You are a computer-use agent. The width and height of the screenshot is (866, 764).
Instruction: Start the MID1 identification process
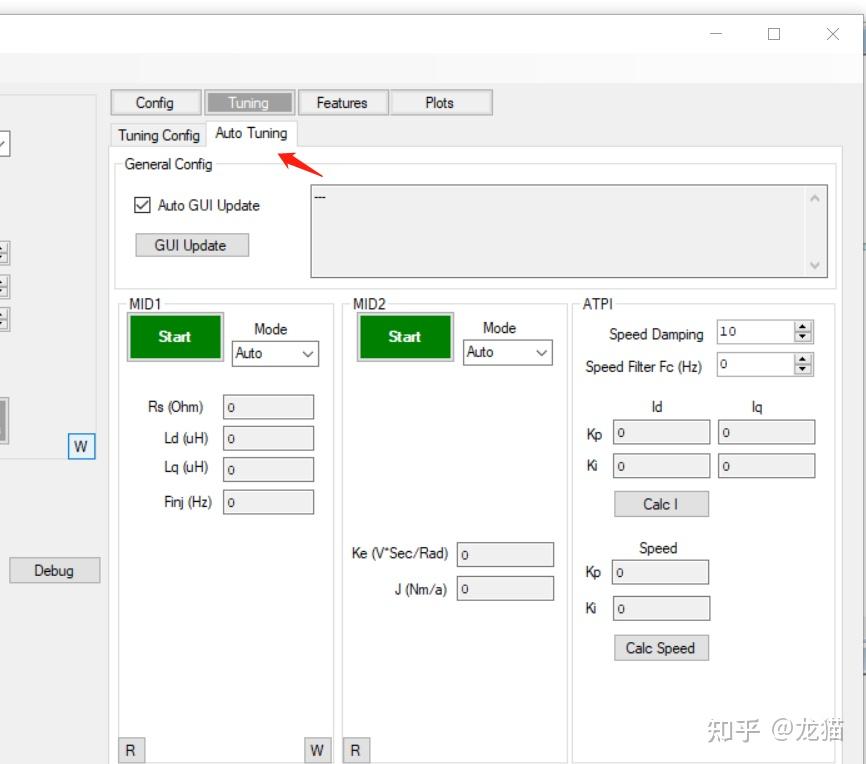click(x=174, y=337)
